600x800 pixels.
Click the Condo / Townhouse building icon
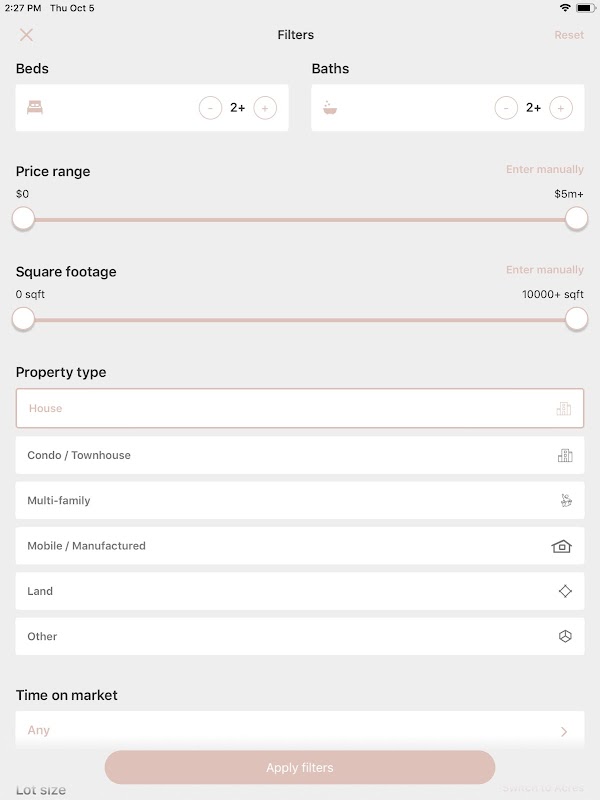[x=565, y=455]
